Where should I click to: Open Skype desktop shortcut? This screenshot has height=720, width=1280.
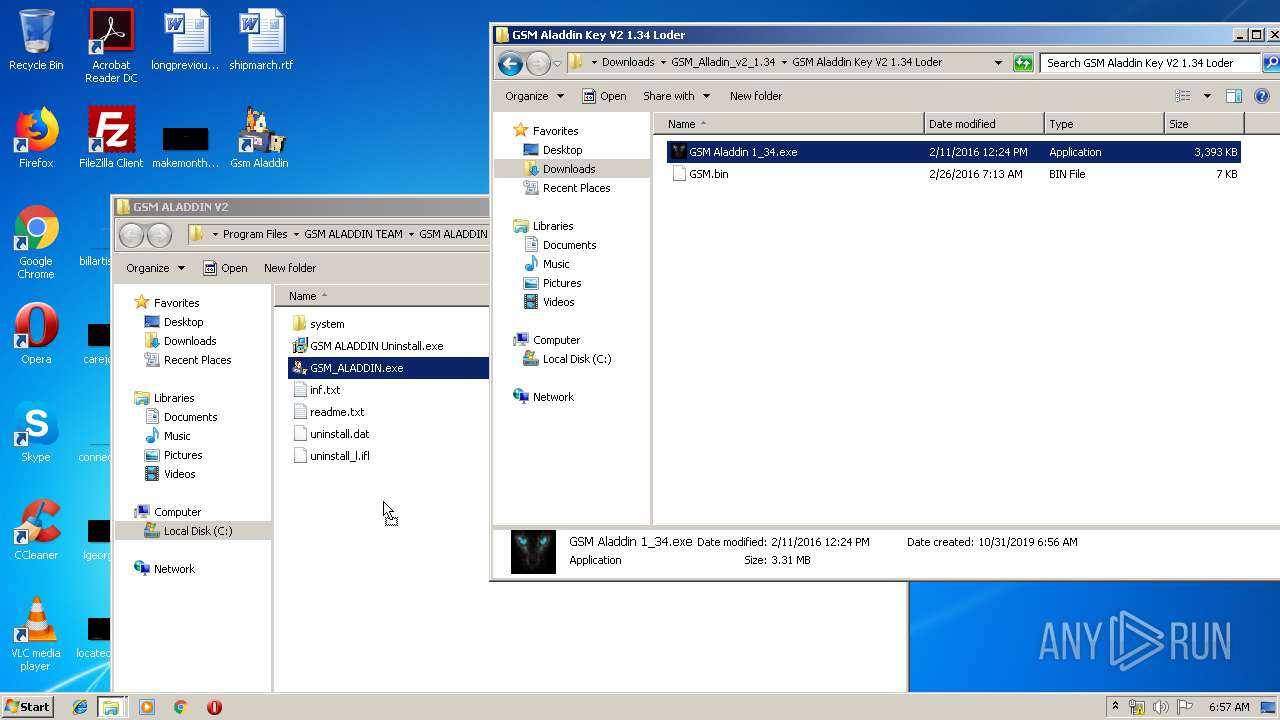tap(36, 432)
